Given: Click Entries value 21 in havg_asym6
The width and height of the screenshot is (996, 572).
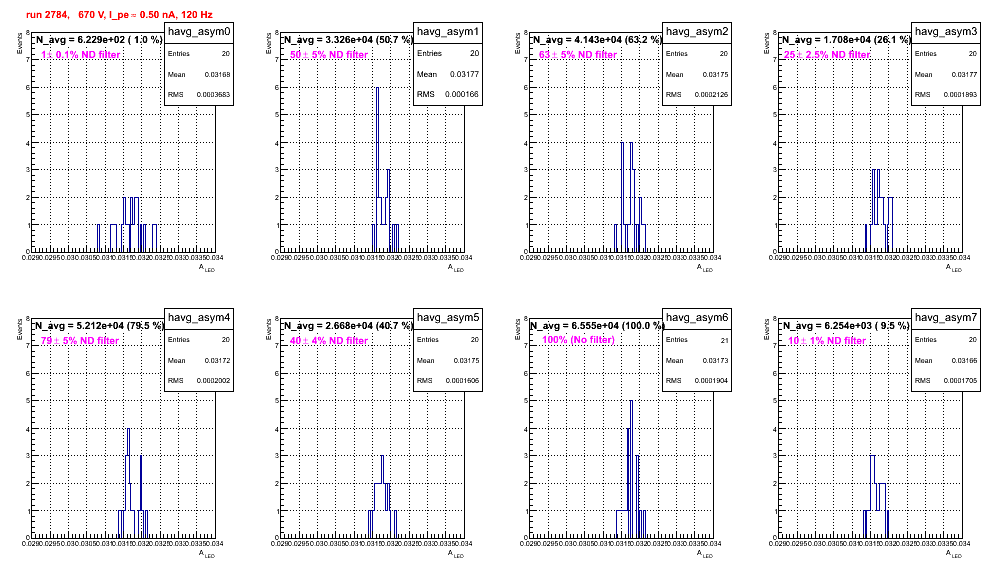Looking at the screenshot, I should point(724,341).
